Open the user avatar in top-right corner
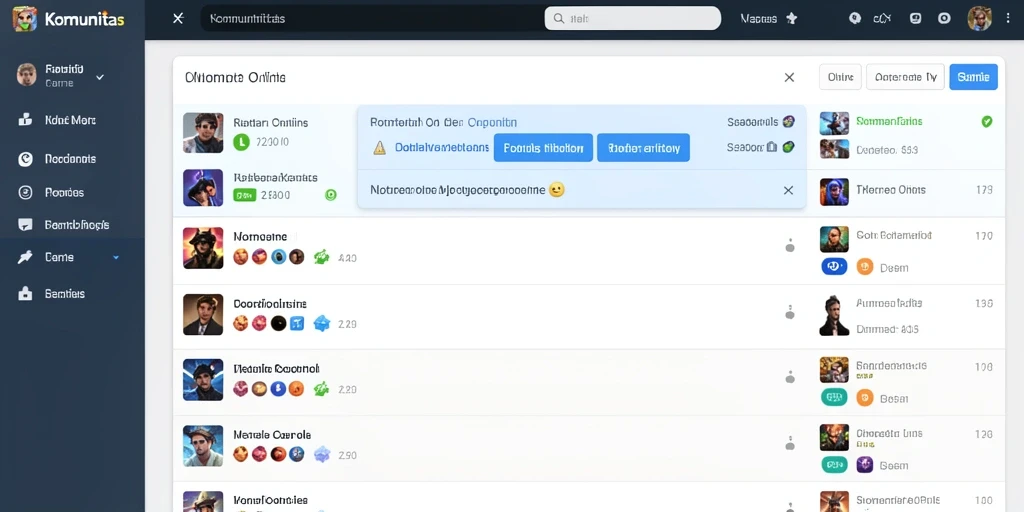The width and height of the screenshot is (1024, 512). [x=980, y=18]
